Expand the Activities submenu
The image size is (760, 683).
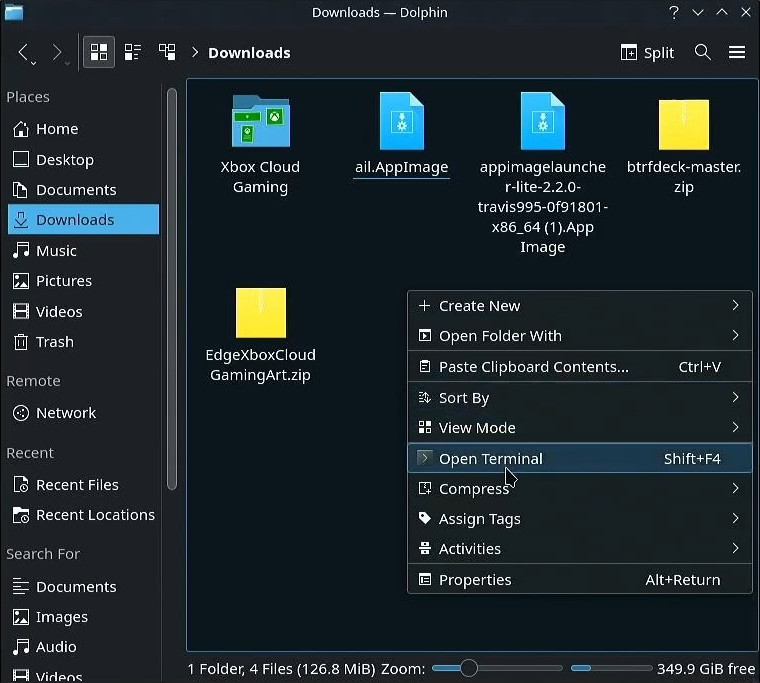point(580,549)
